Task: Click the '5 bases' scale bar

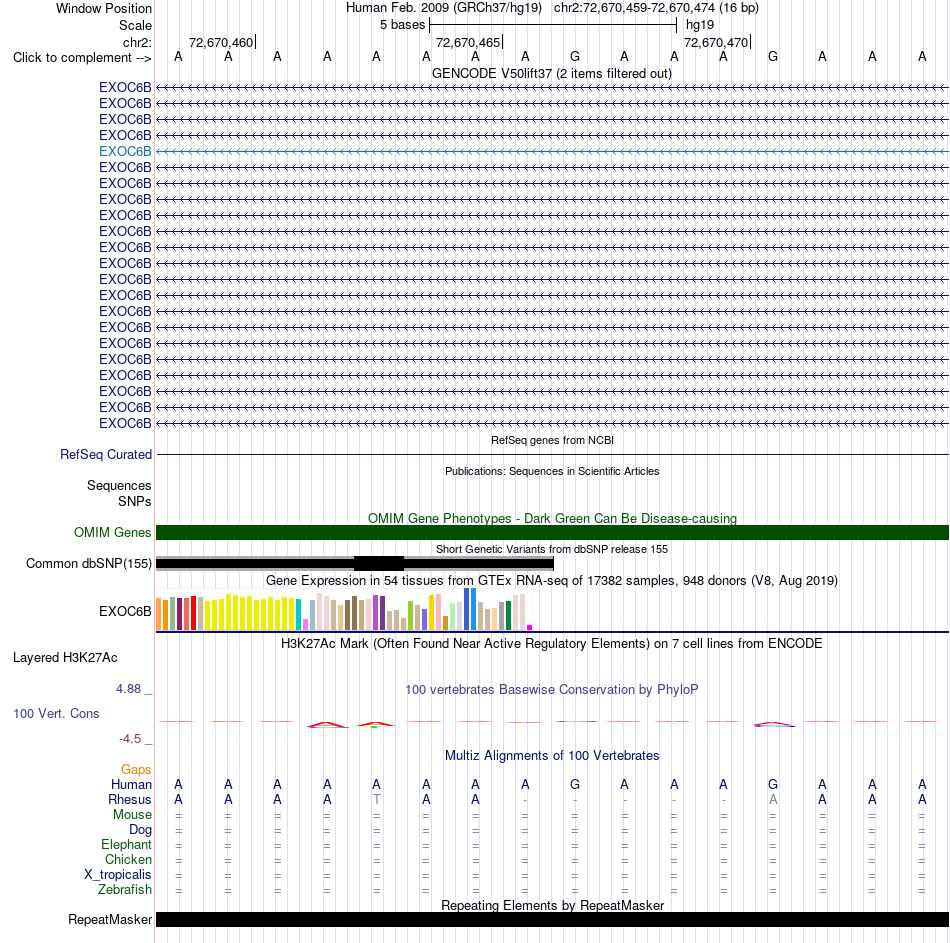Action: [553, 25]
